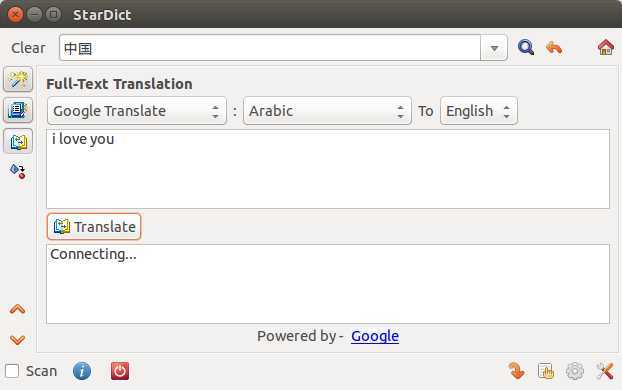The width and height of the screenshot is (622, 390).
Task: Click the red power quit icon
Action: pos(120,371)
